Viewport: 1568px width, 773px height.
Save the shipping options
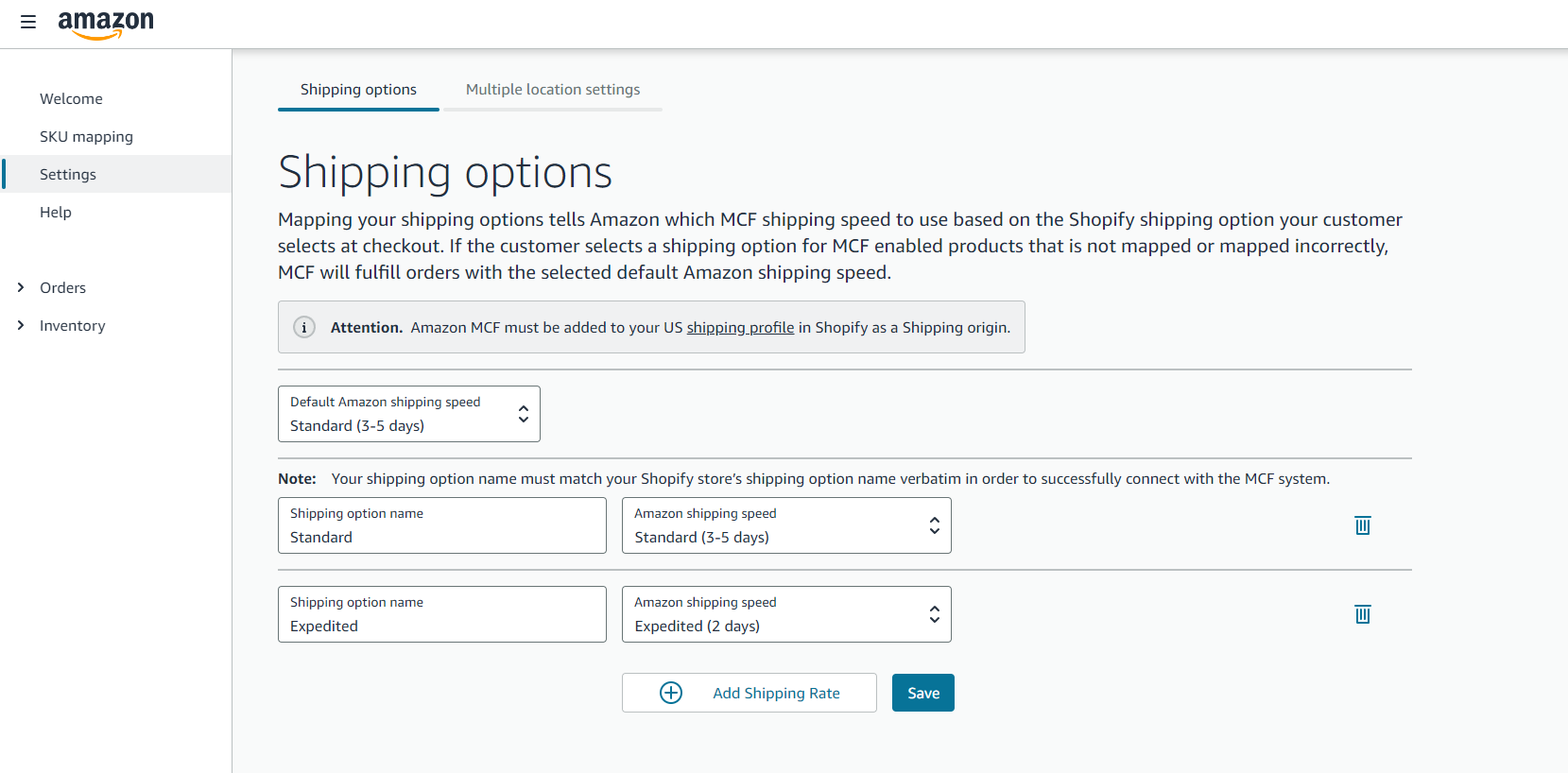tap(922, 693)
